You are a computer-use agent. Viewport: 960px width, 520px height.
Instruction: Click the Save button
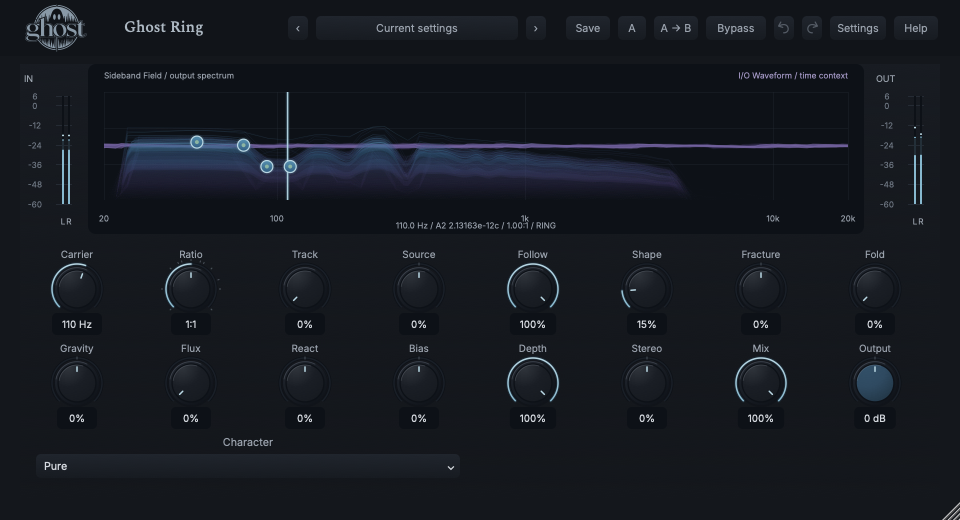(587, 28)
